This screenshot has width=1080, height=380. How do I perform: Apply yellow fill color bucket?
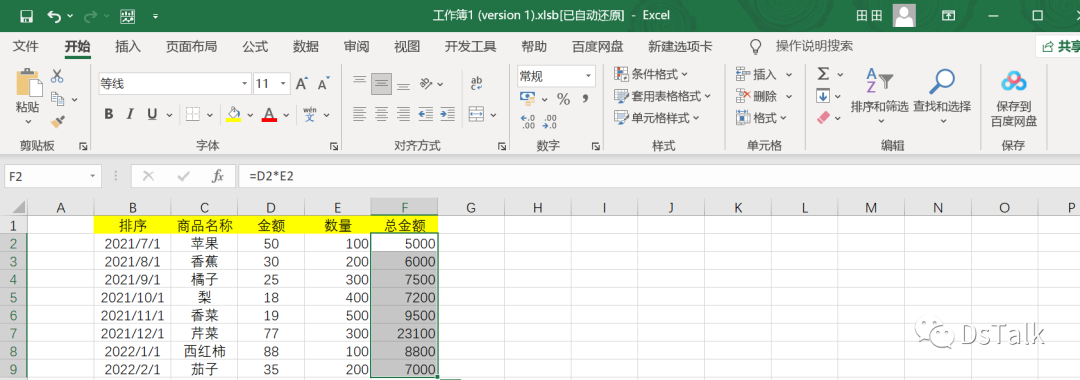point(233,114)
